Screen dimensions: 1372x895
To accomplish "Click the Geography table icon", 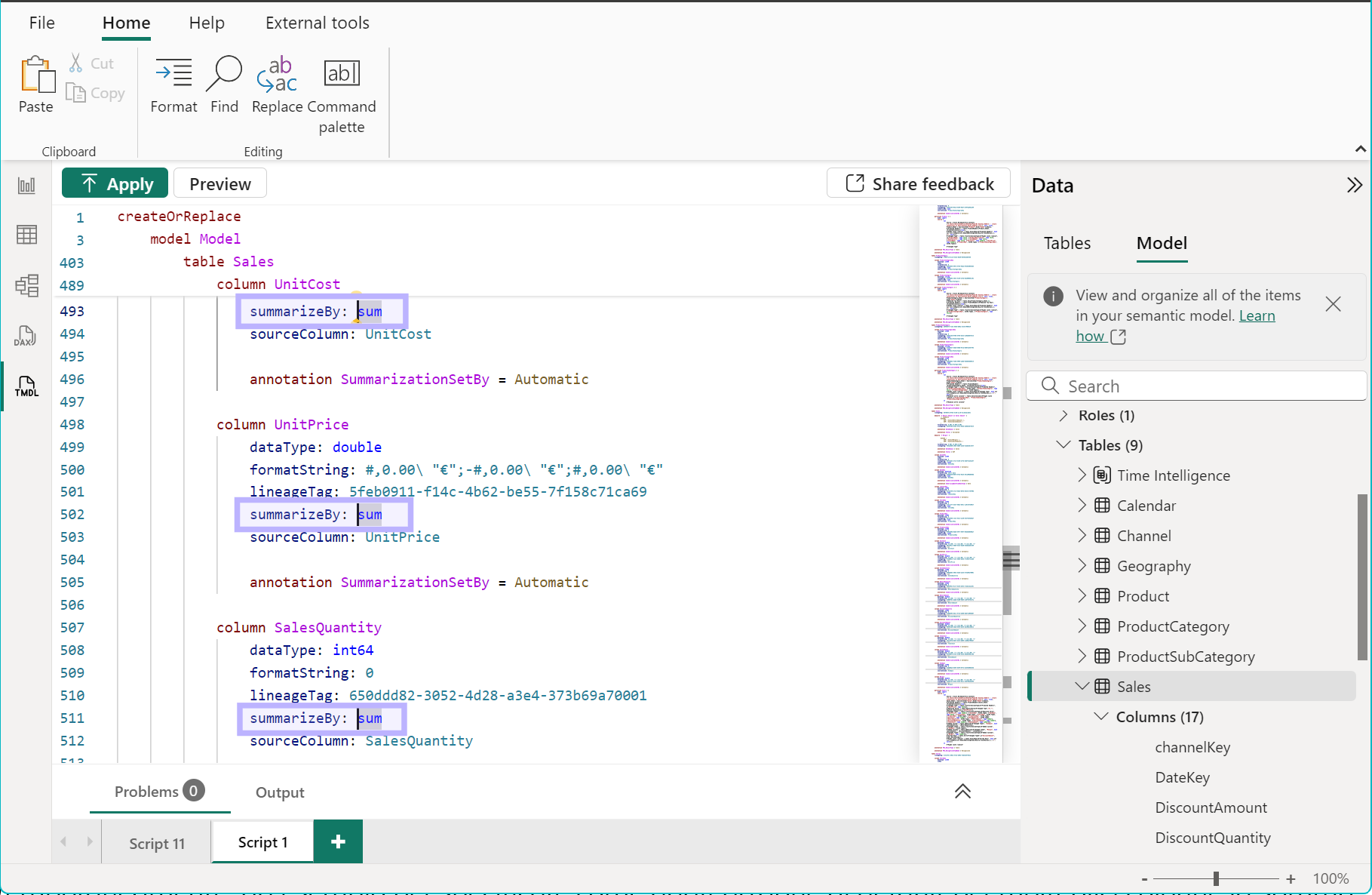I will click(x=1102, y=566).
